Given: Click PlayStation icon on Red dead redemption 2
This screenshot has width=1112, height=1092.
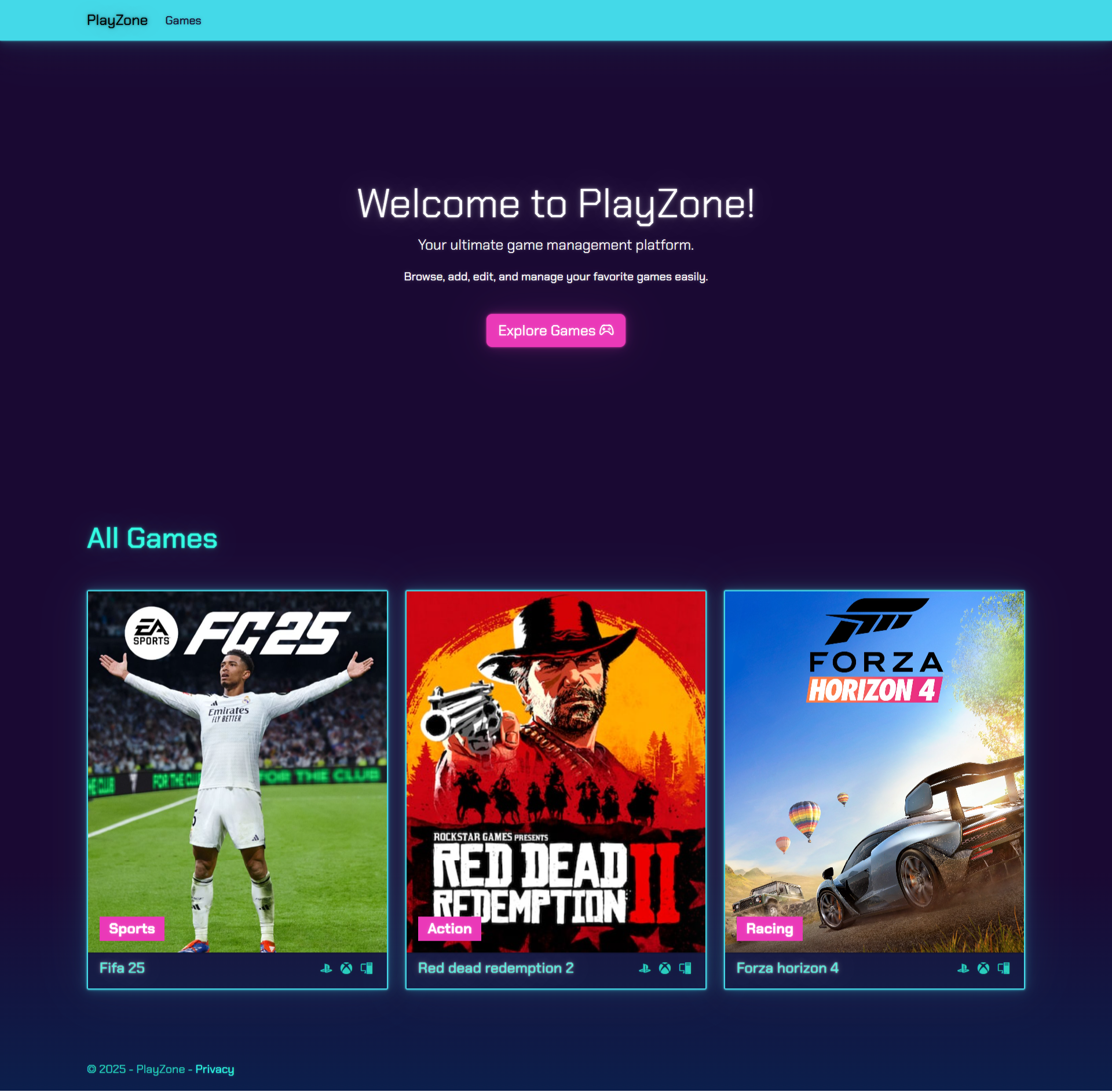Looking at the screenshot, I should 645,969.
